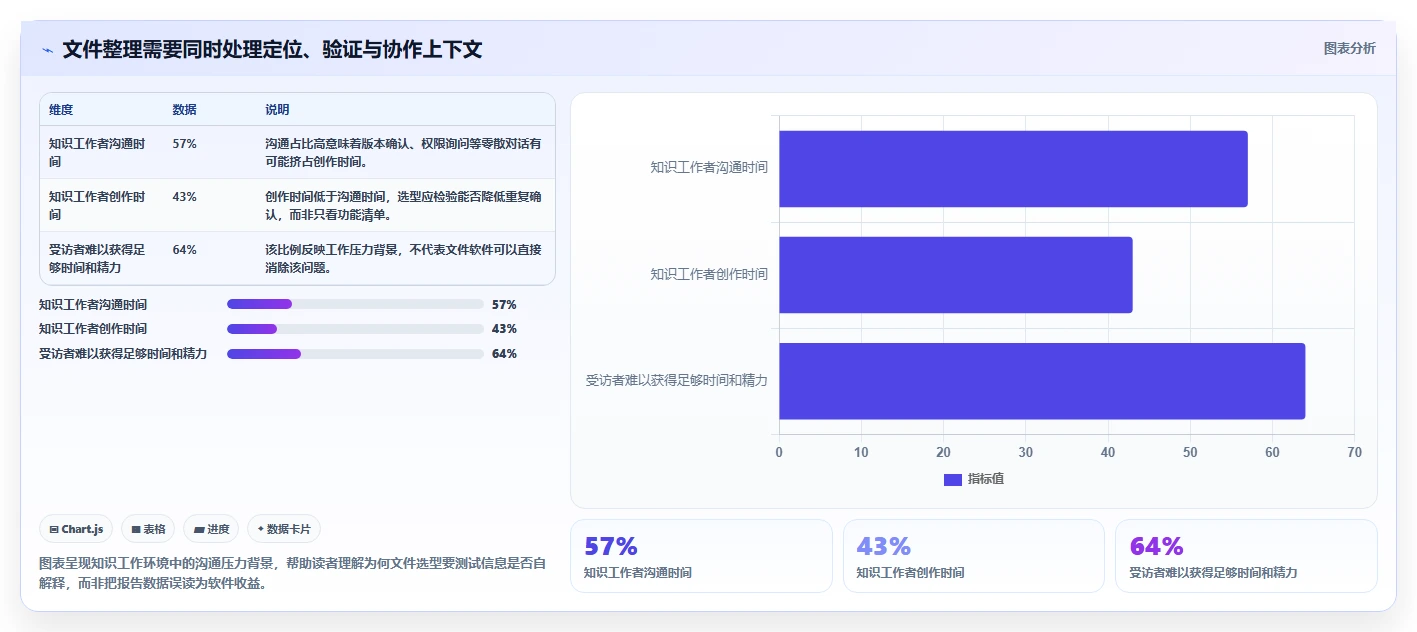
Task: Click the x-axis tick label 70
Action: pyautogui.click(x=1354, y=452)
